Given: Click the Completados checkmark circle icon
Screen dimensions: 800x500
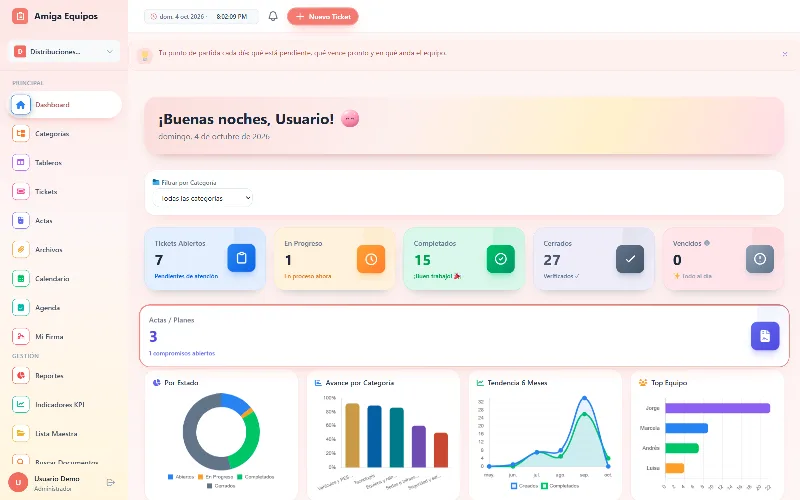Looking at the screenshot, I should pyautogui.click(x=501, y=259).
